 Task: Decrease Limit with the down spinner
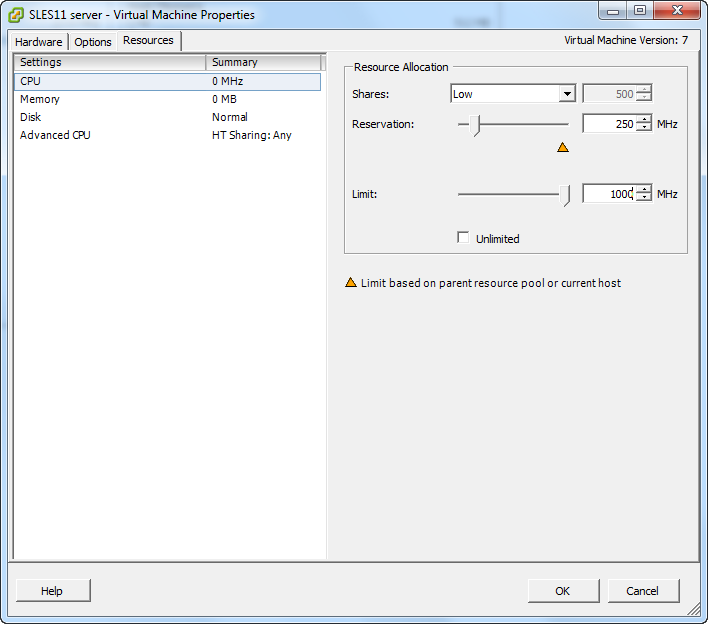point(644,198)
